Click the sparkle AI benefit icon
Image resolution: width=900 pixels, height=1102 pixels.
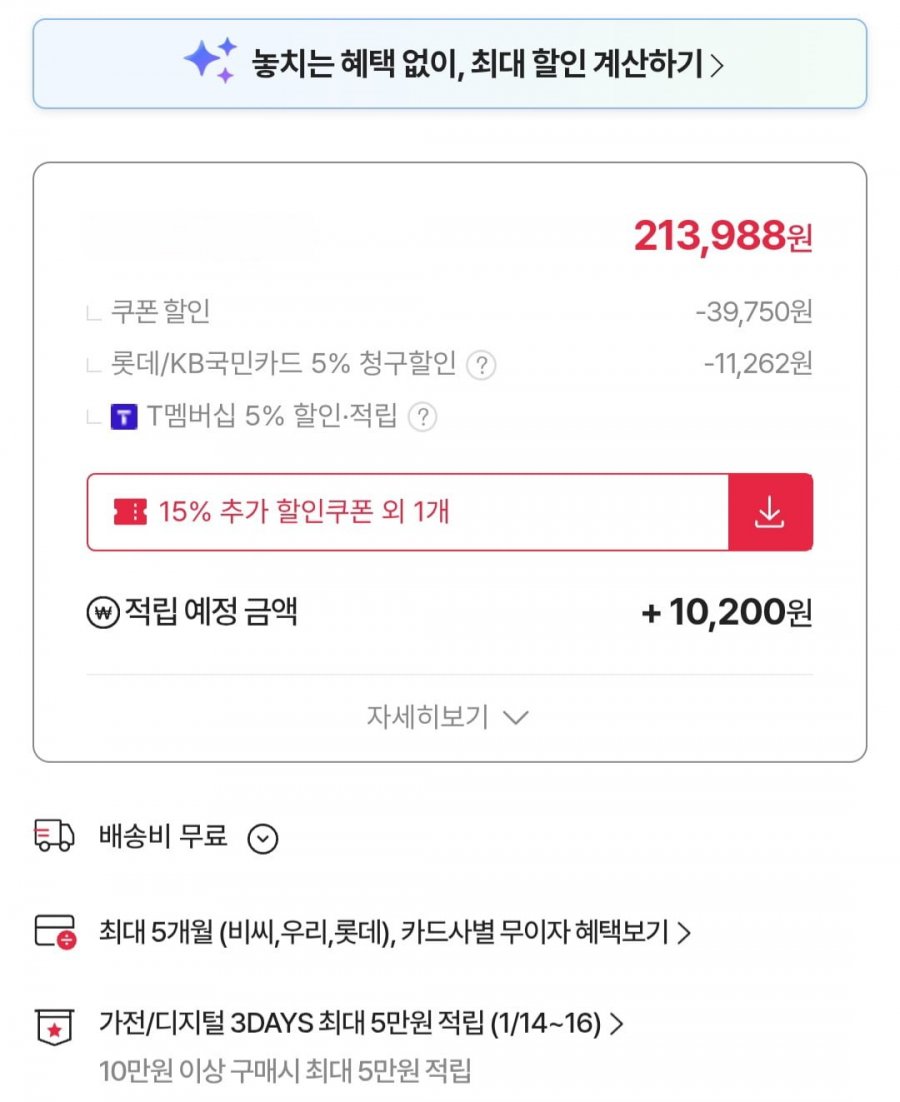[211, 60]
